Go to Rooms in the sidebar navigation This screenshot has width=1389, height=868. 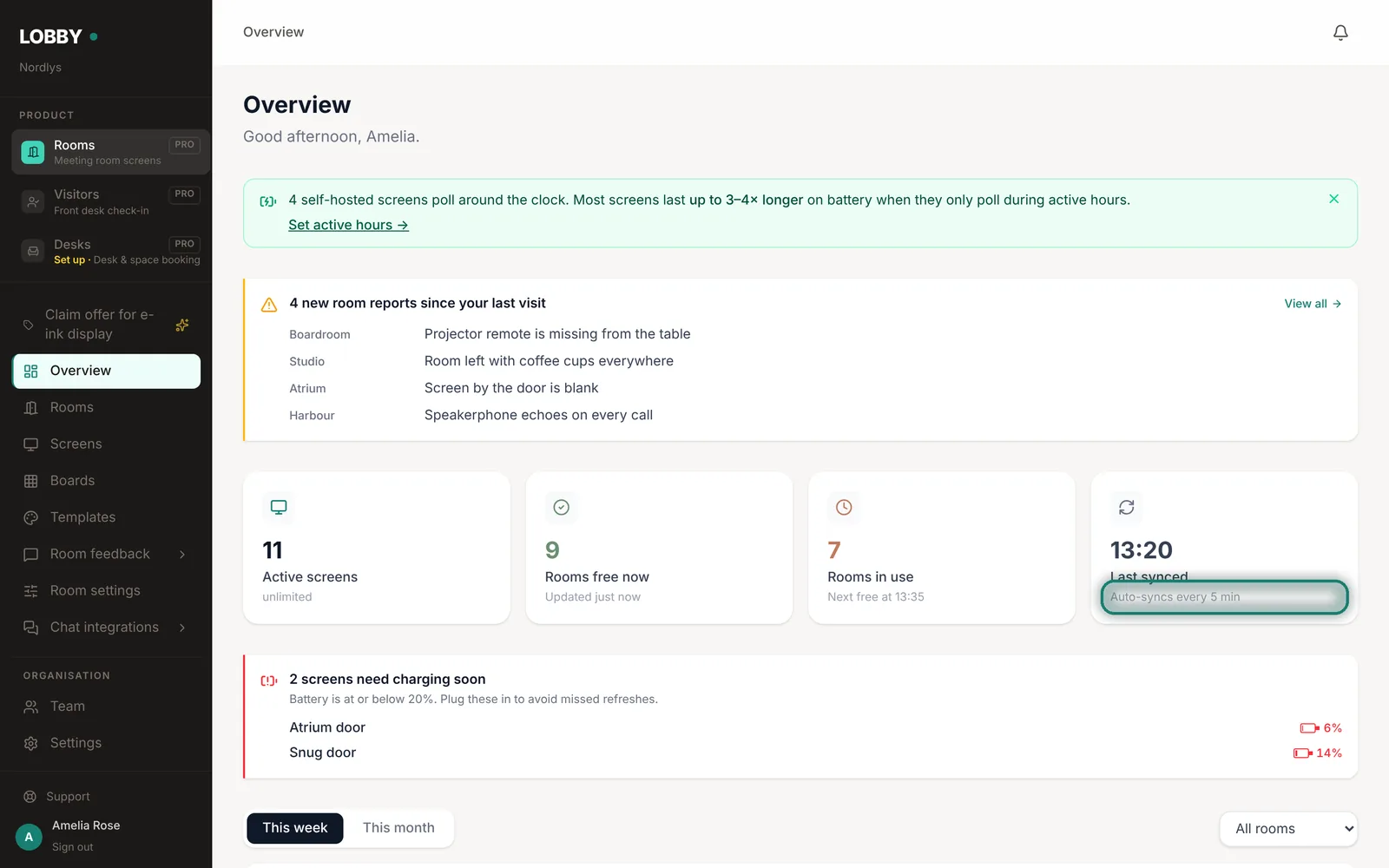pyautogui.click(x=106, y=407)
